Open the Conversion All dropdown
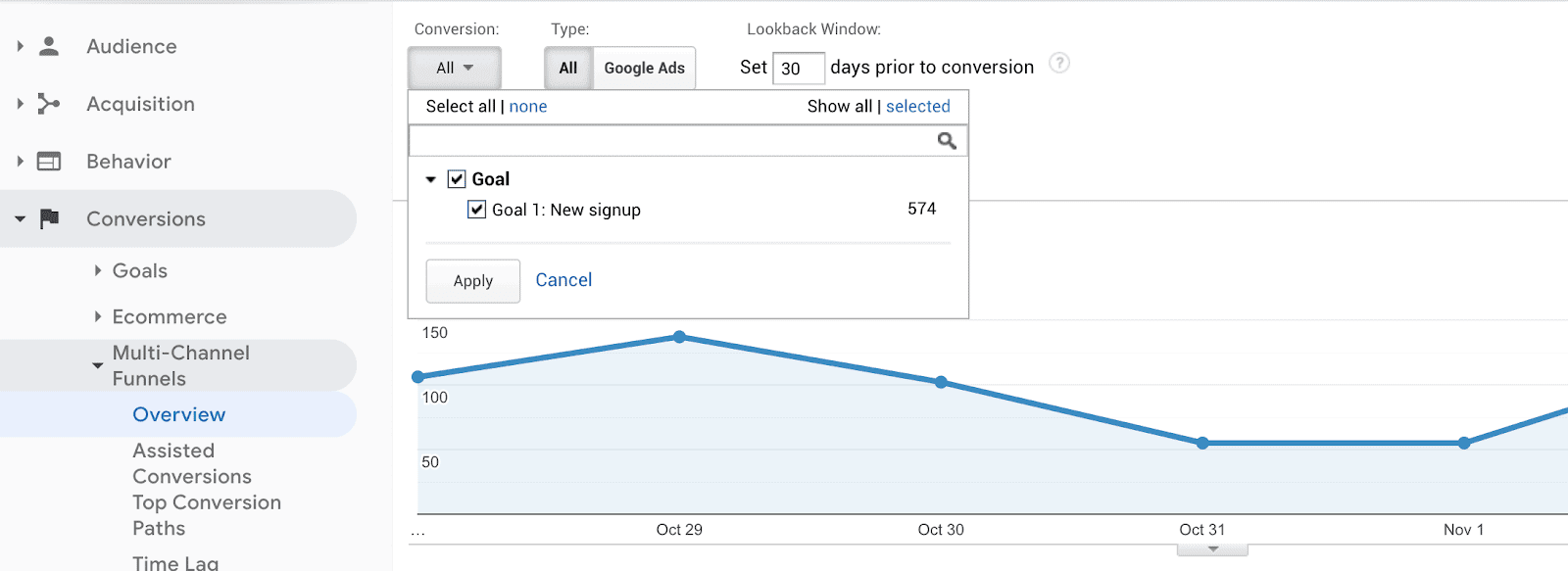The height and width of the screenshot is (571, 1568). click(x=455, y=69)
